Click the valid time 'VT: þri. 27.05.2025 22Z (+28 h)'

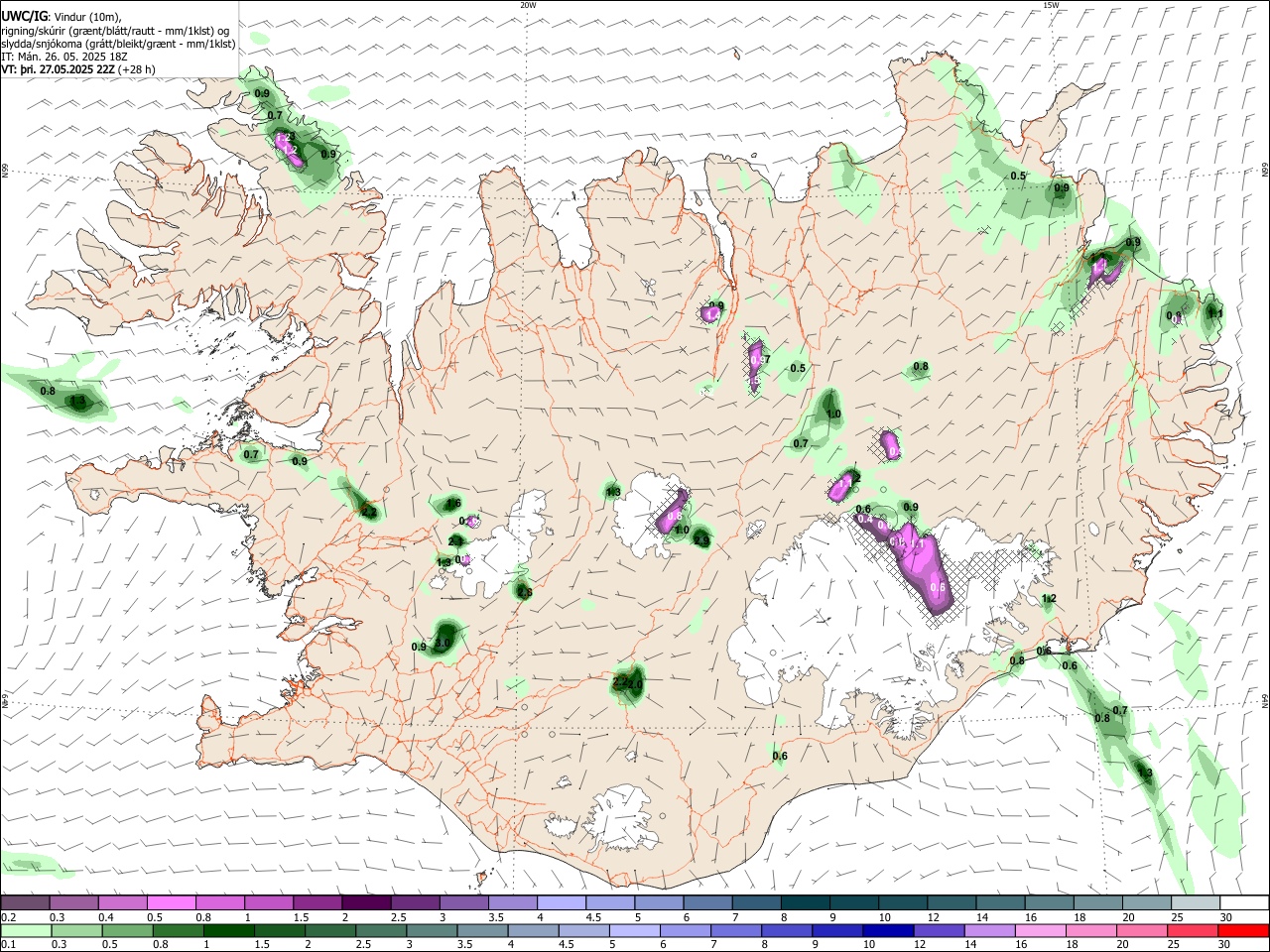76,69
